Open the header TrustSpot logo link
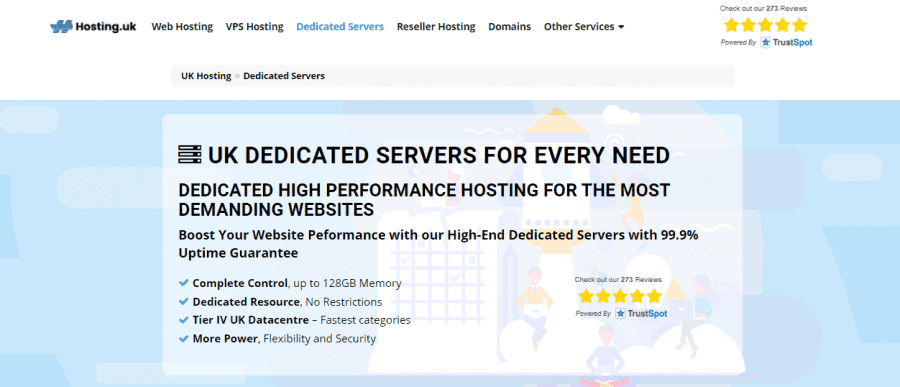Image resolution: width=900 pixels, height=387 pixels. click(786, 42)
